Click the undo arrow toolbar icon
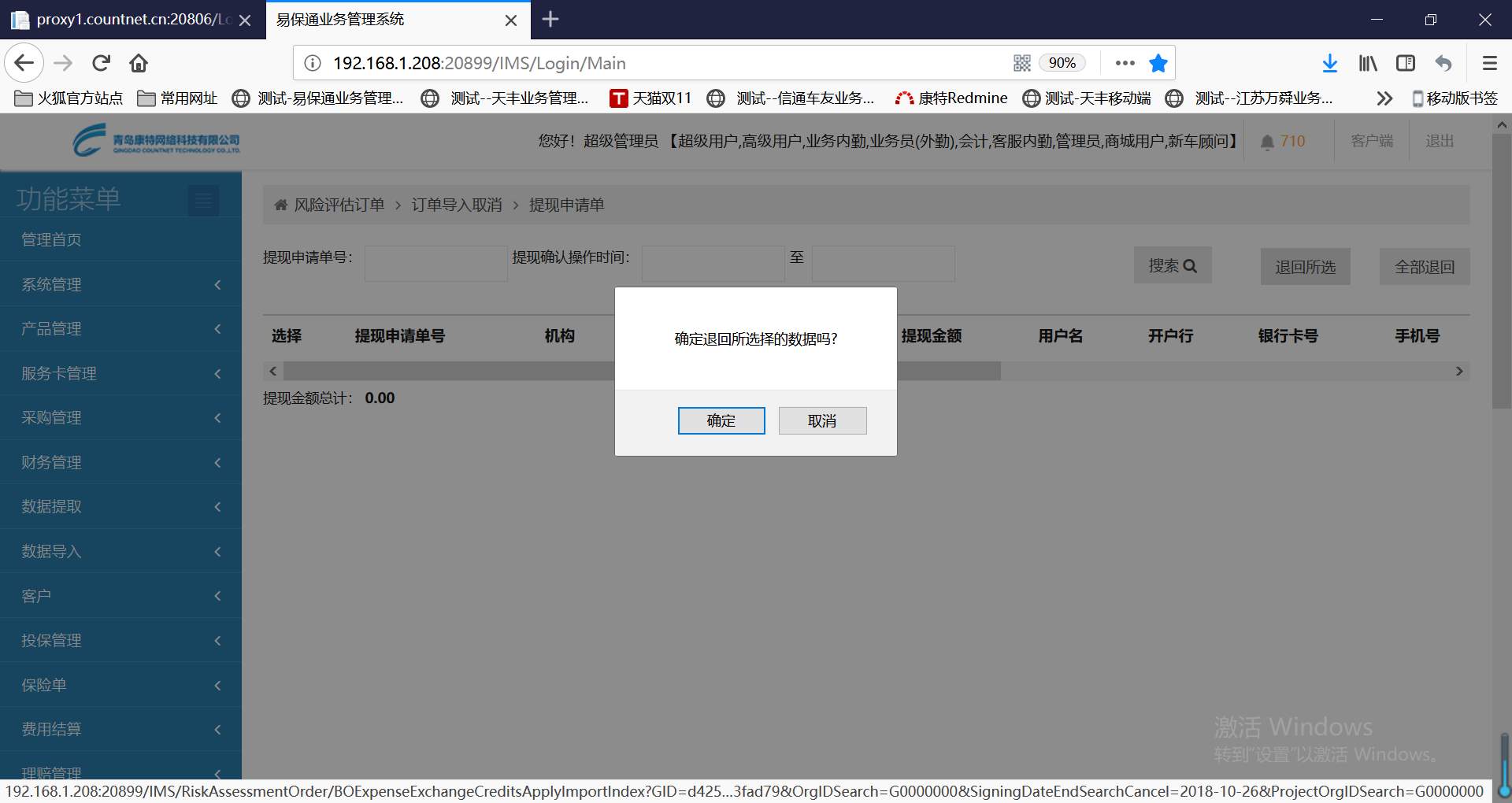 (x=1443, y=63)
